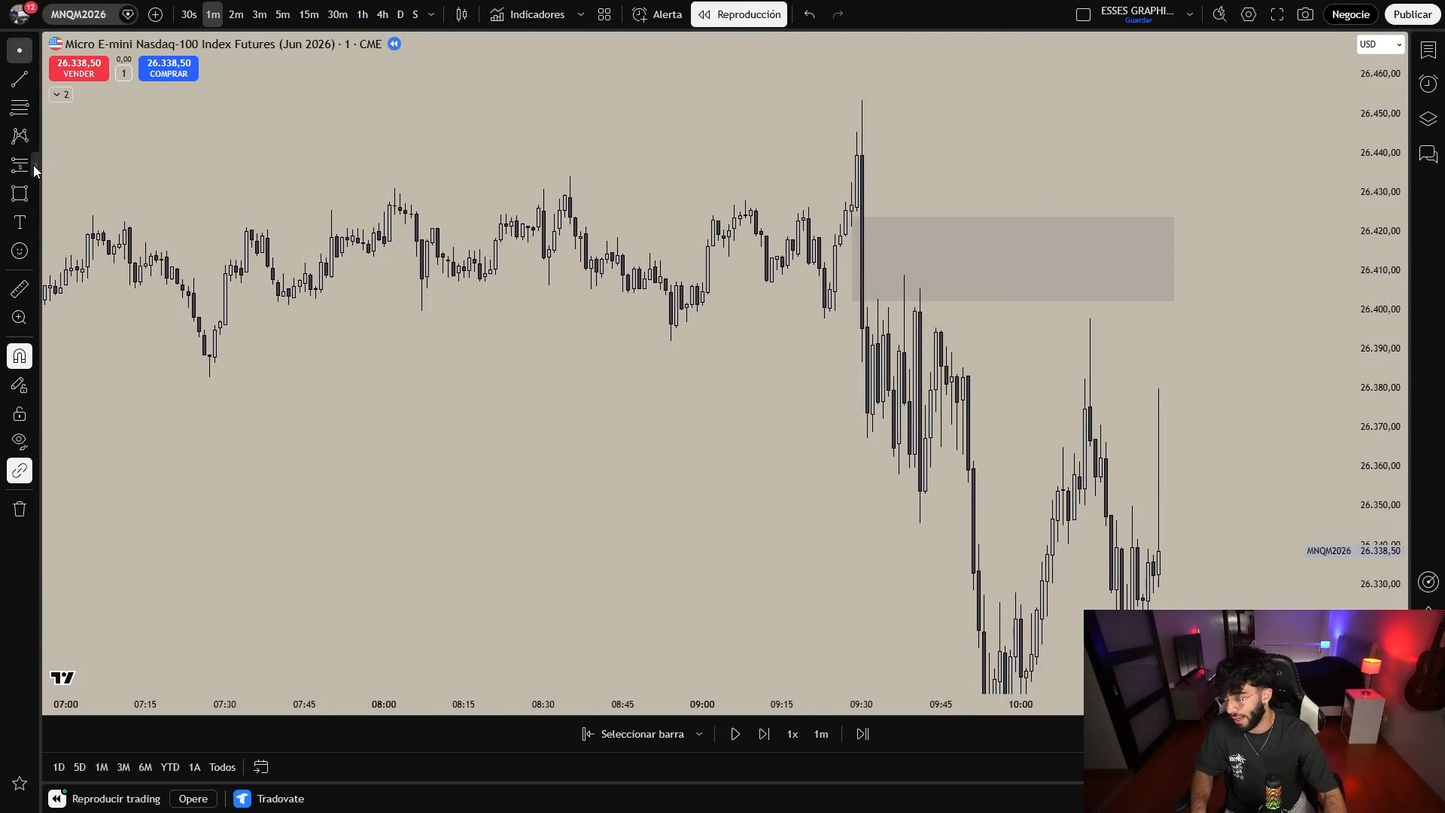The image size is (1445, 813).
Task: Toggle the drawing link sync icon
Action: click(x=19, y=471)
